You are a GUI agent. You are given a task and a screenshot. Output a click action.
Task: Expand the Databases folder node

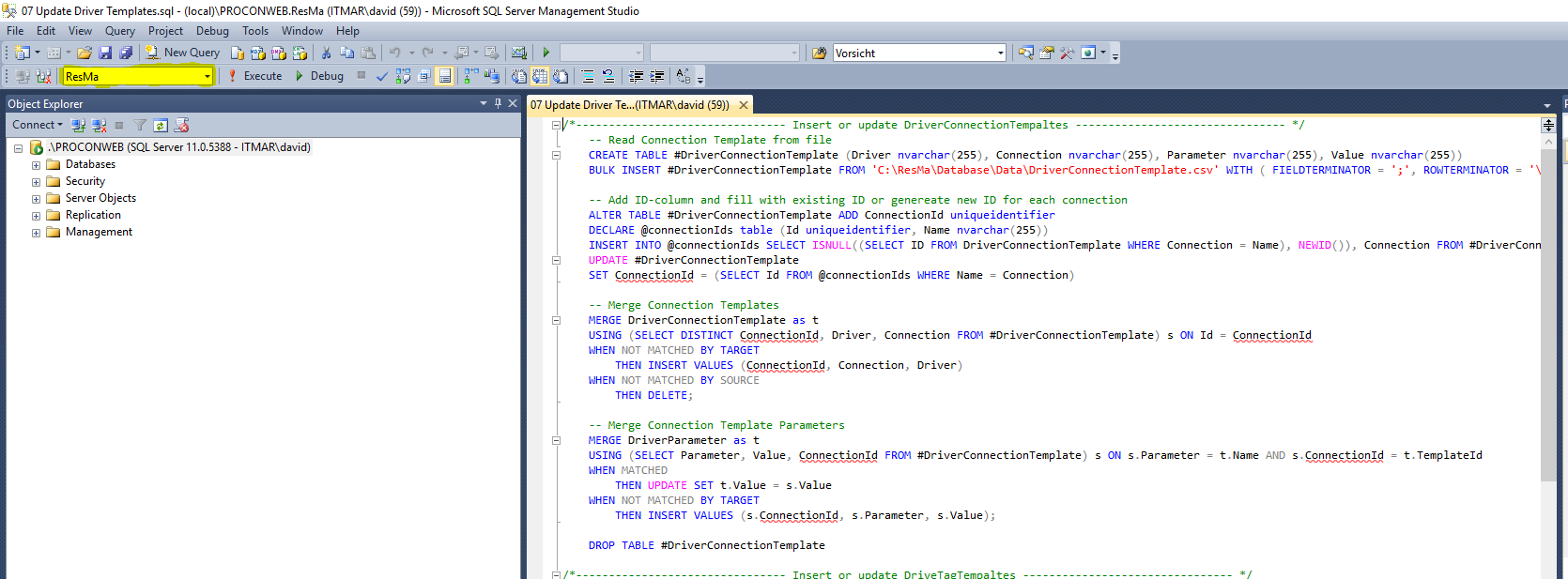37,165
